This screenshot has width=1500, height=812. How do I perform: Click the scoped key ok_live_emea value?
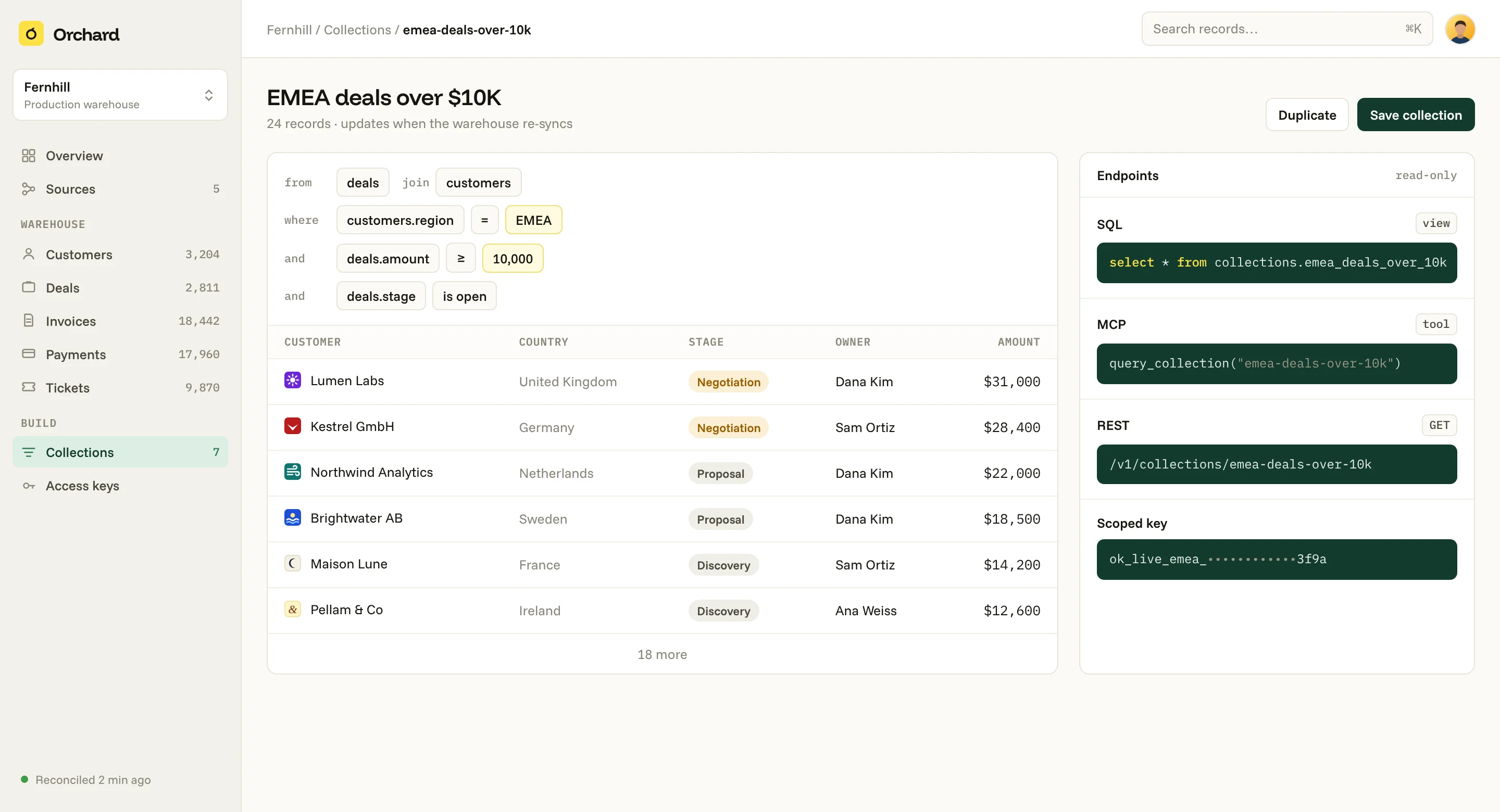point(1277,560)
